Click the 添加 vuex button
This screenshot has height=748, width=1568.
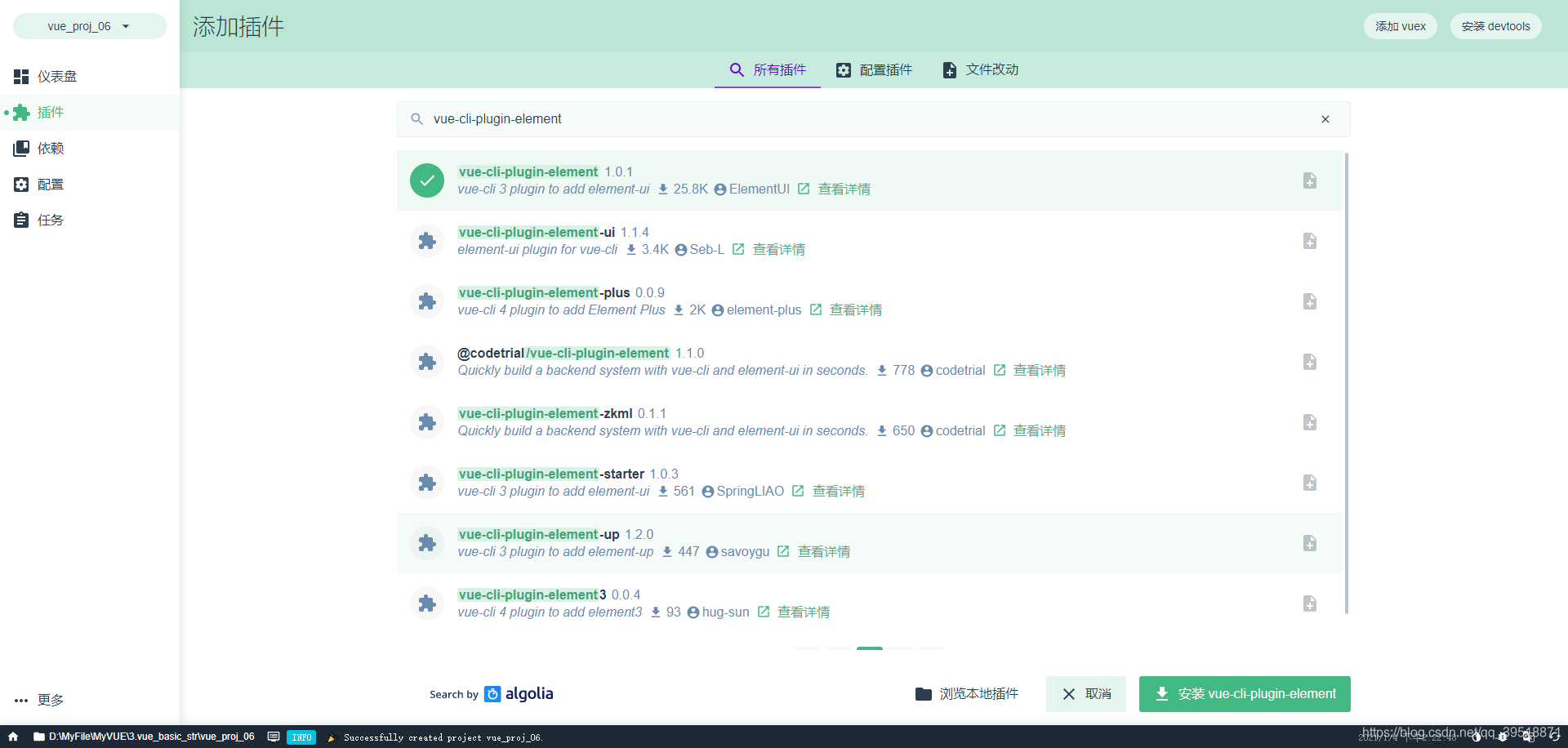pos(1400,25)
